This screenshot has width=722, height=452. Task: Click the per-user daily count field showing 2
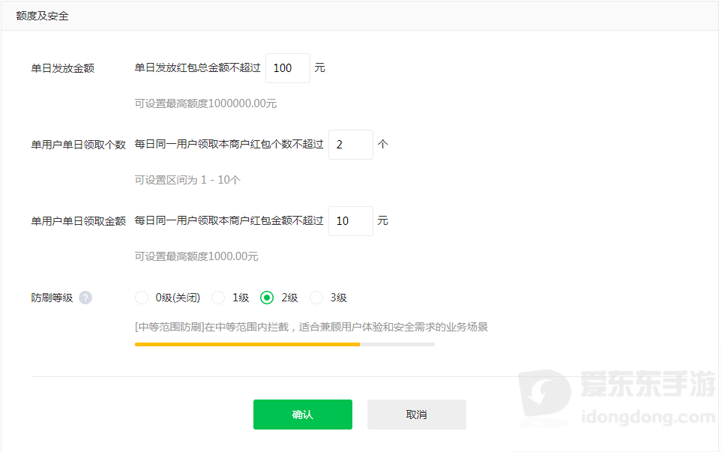tap(351, 145)
